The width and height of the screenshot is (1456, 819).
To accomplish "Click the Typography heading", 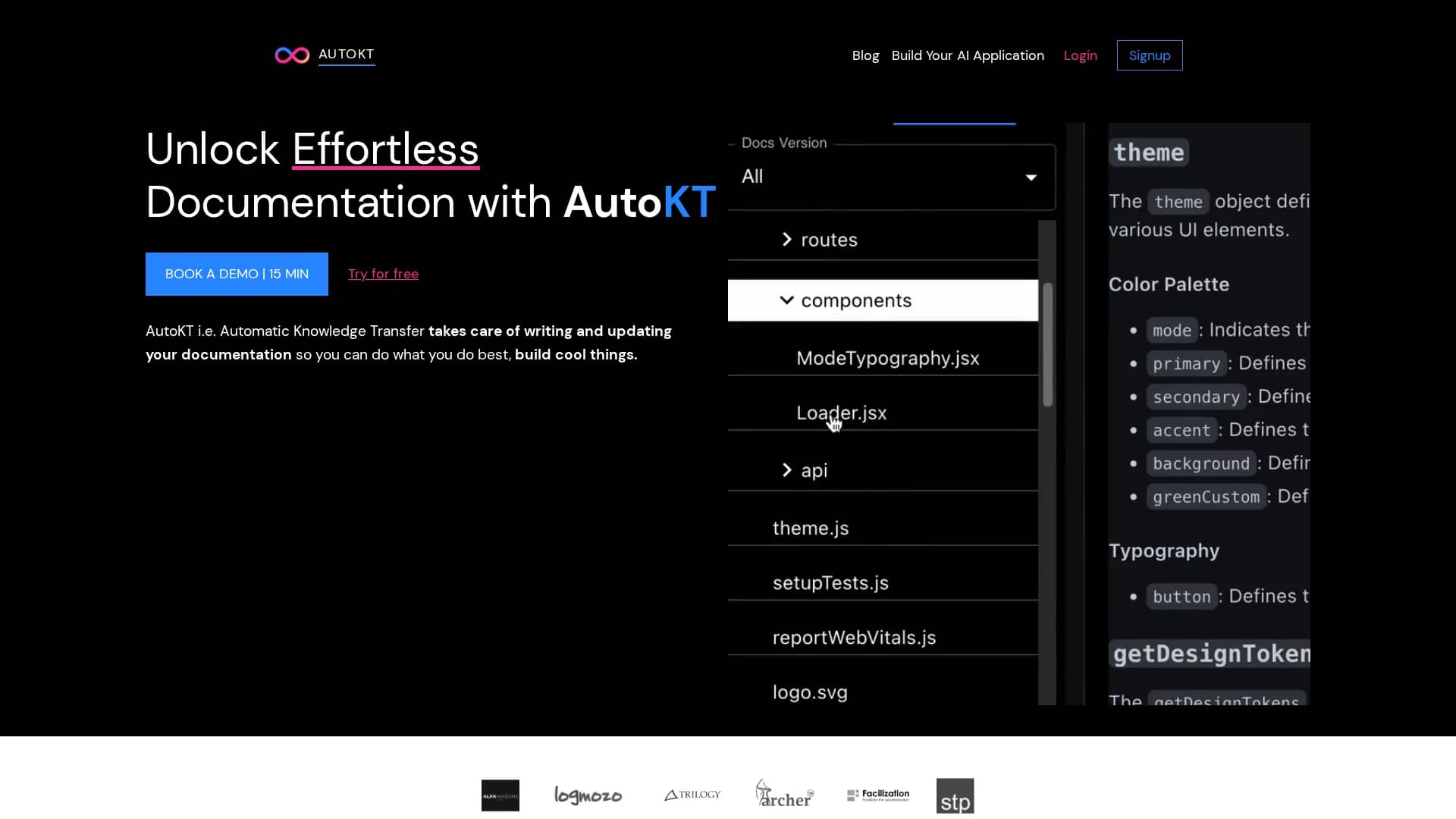I will [x=1164, y=551].
